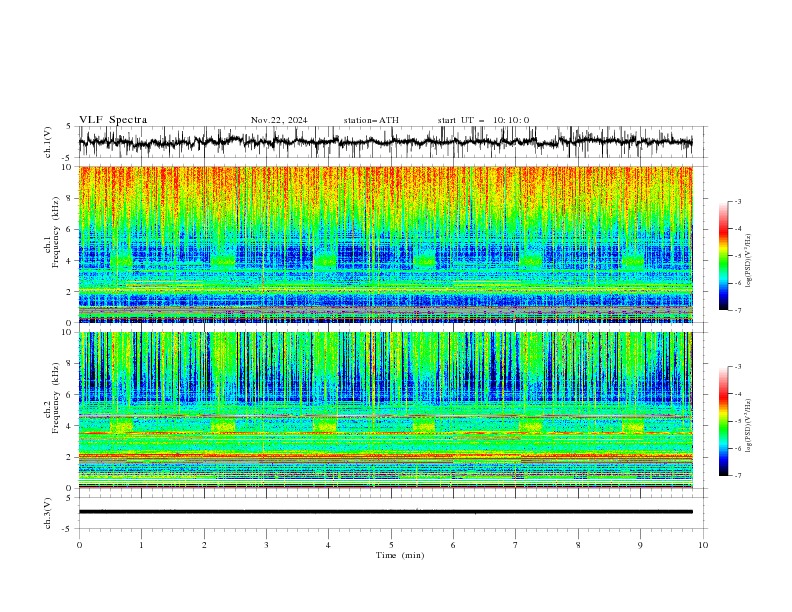Click the ch.1(V) waveform trace
792x612 pixels.
pos(386,142)
